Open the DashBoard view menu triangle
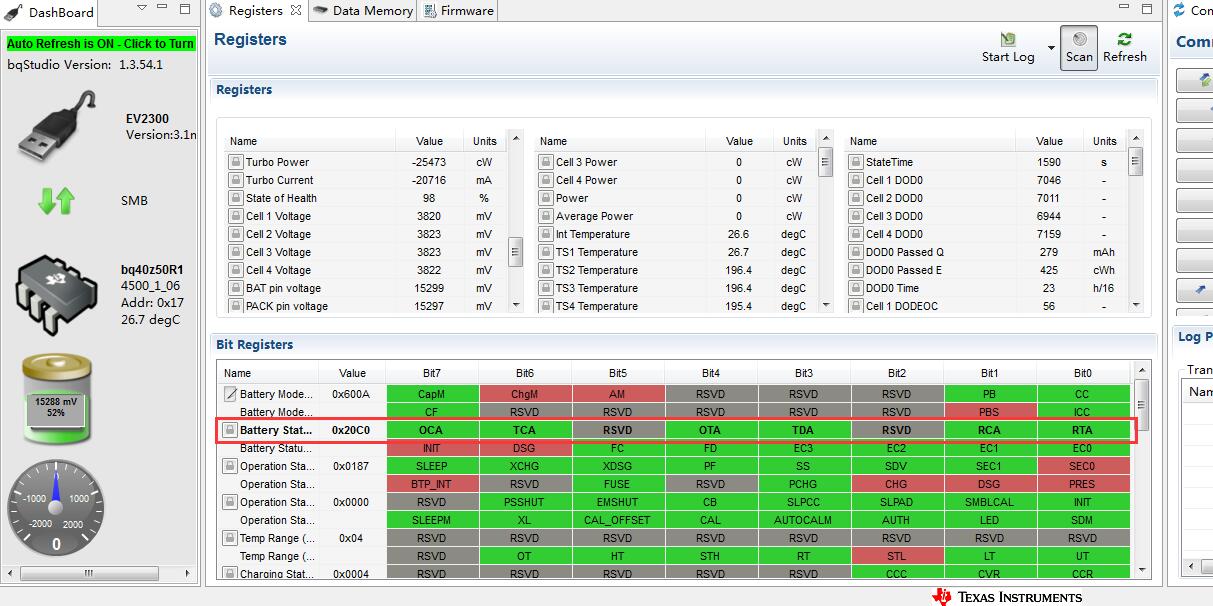Image resolution: width=1213 pixels, height=606 pixels. click(142, 9)
